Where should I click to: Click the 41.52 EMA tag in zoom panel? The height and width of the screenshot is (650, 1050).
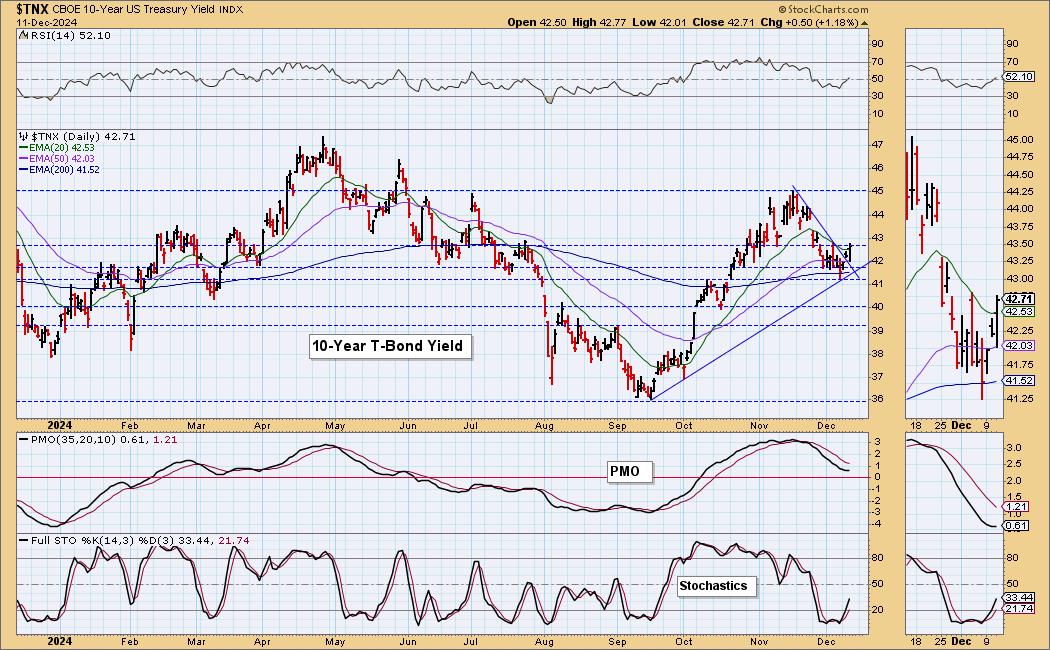click(1019, 380)
